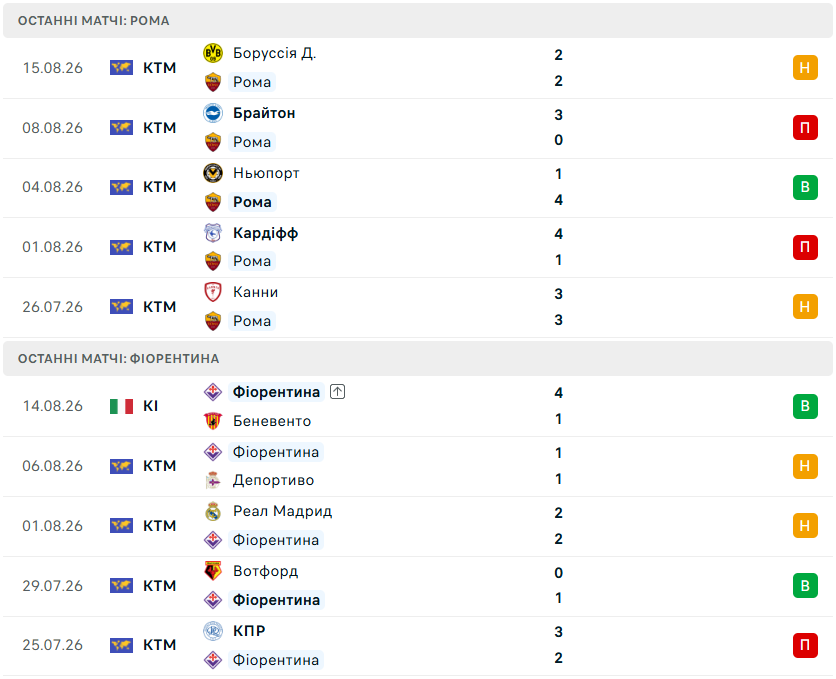Click the Cardiff club crest
This screenshot has width=836, height=679.
(x=213, y=233)
